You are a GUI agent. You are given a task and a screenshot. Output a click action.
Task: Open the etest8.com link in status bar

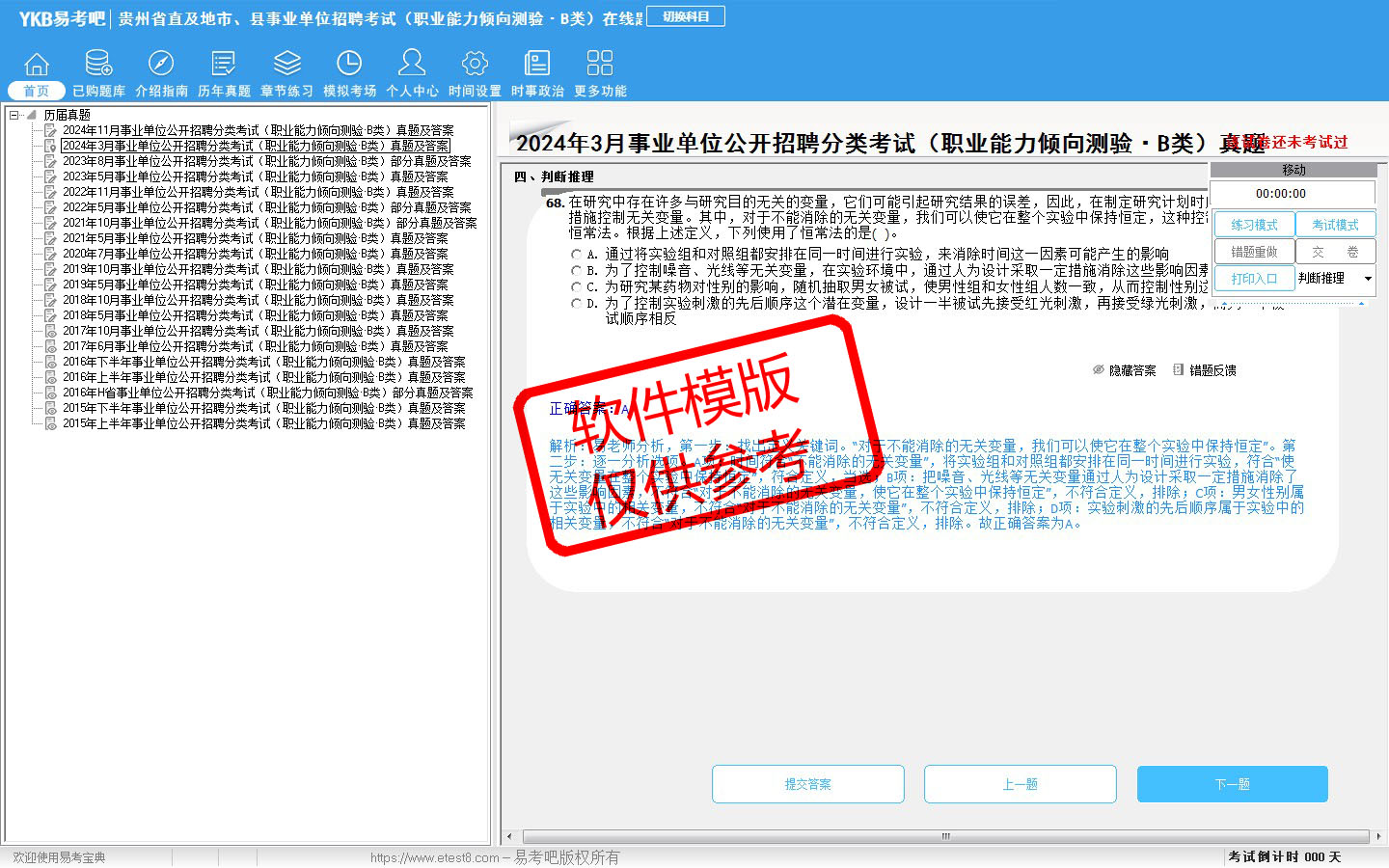point(435,857)
